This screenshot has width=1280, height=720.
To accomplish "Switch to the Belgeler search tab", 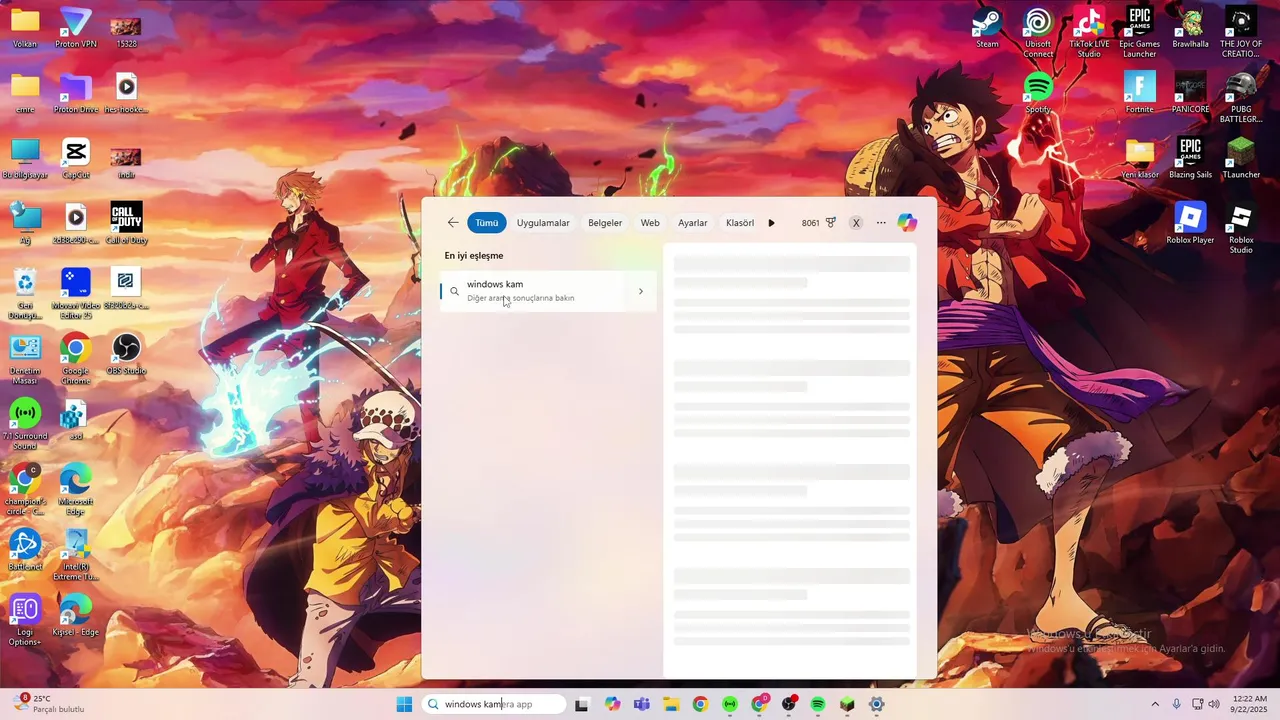I will pos(605,223).
